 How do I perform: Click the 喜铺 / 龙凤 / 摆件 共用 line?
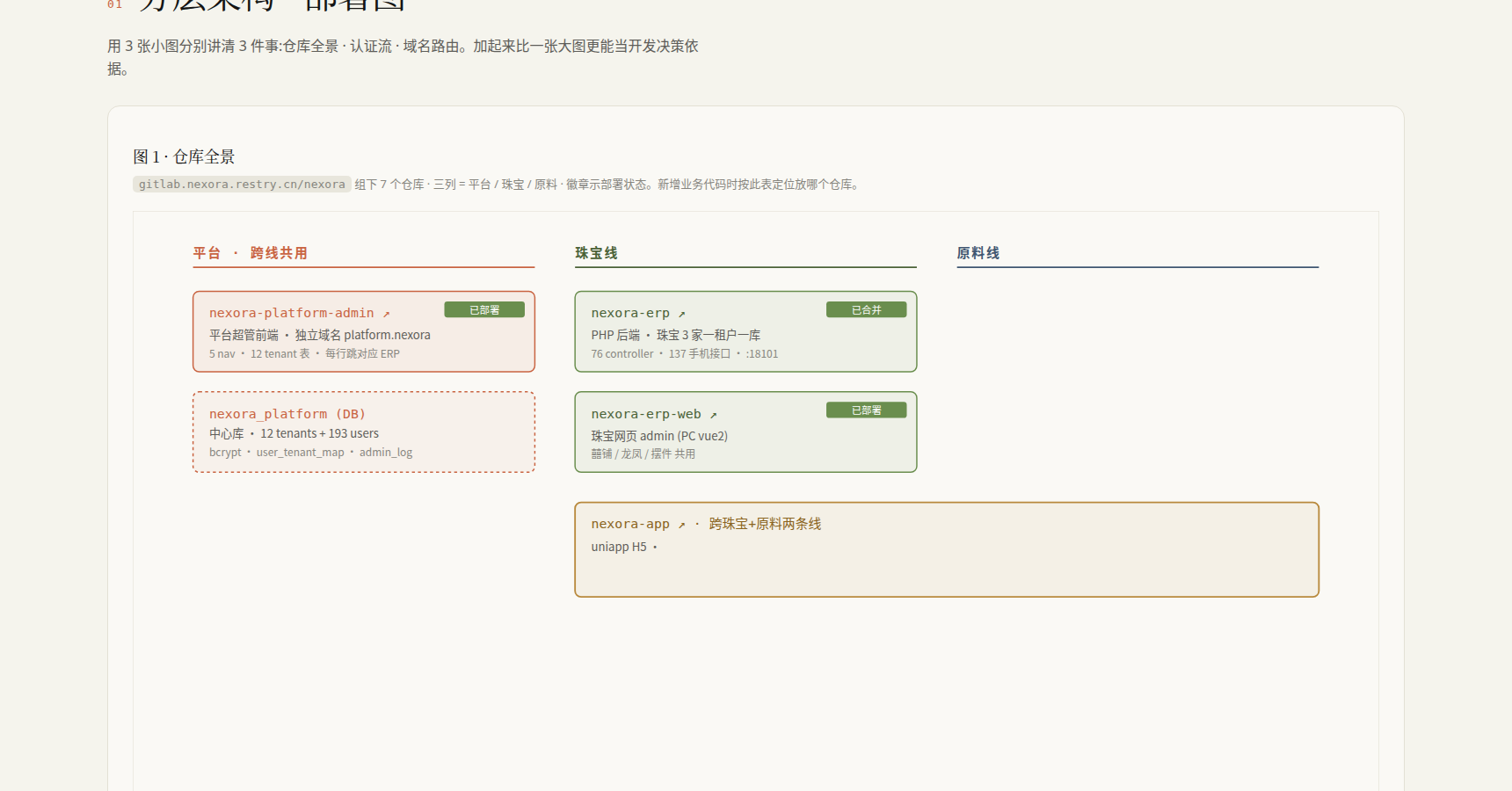click(x=643, y=454)
